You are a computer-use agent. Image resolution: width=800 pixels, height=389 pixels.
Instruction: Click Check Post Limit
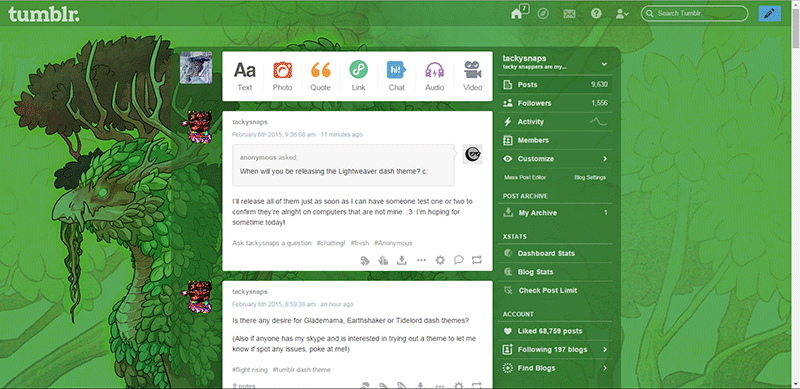click(555, 290)
